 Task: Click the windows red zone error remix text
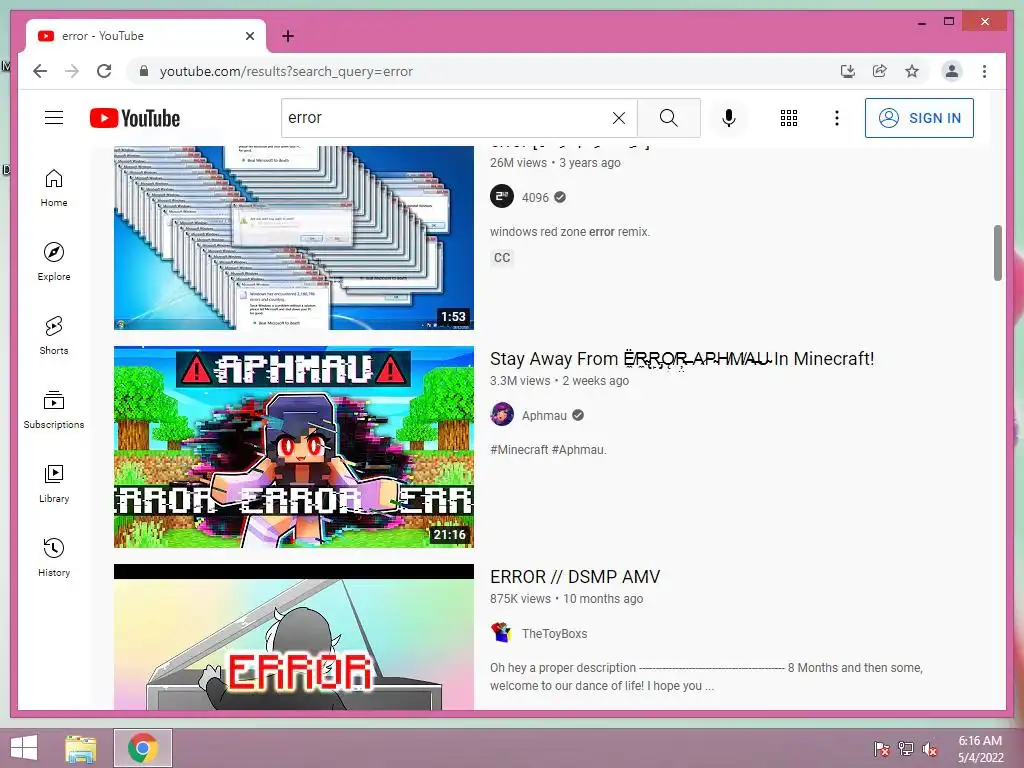tap(570, 232)
